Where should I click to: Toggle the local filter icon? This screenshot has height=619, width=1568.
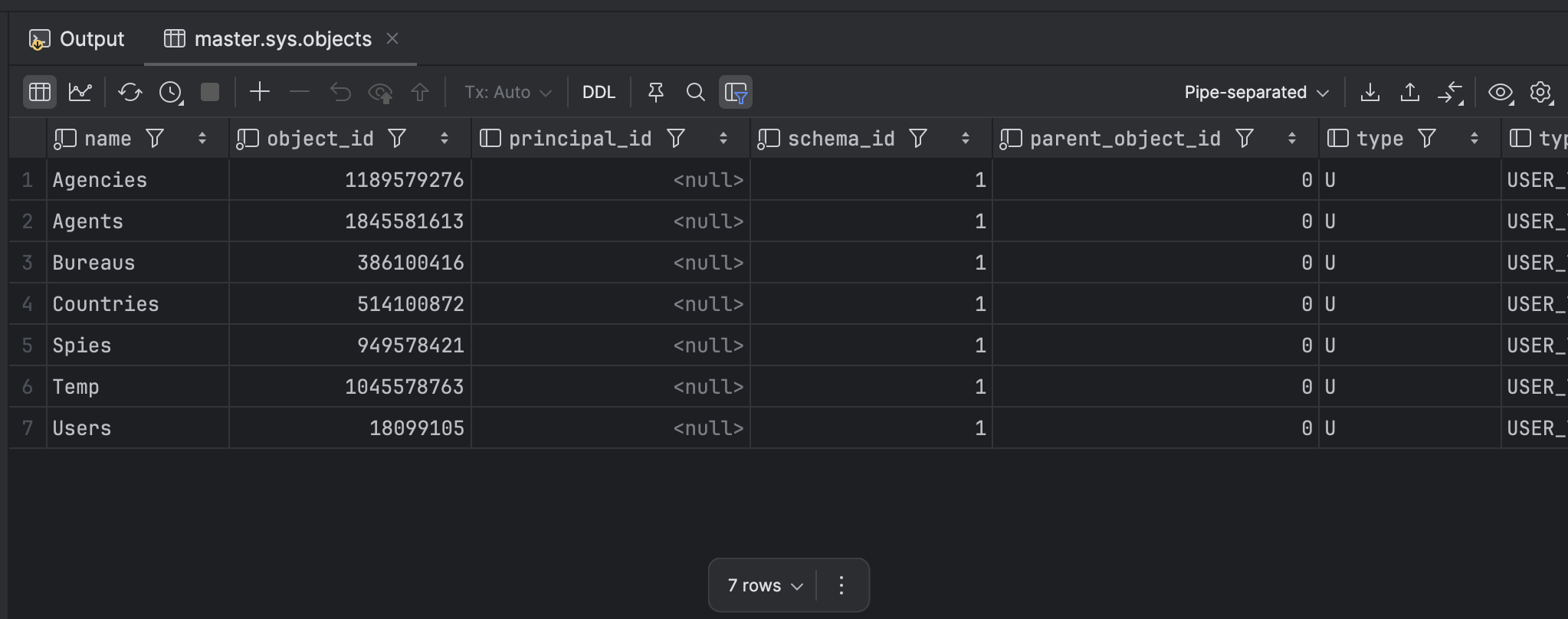(x=736, y=93)
